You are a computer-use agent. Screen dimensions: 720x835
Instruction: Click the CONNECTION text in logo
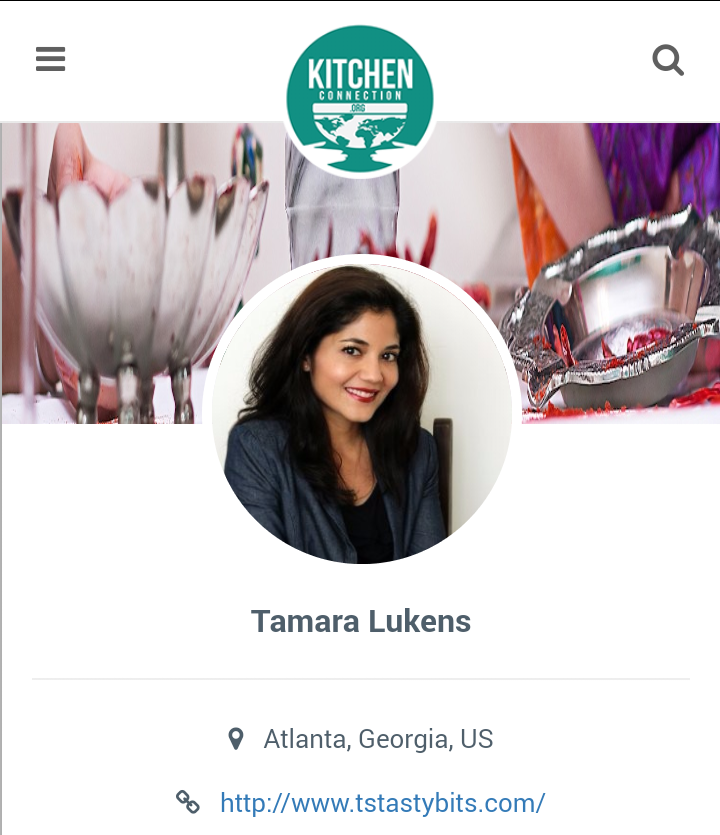click(360, 96)
